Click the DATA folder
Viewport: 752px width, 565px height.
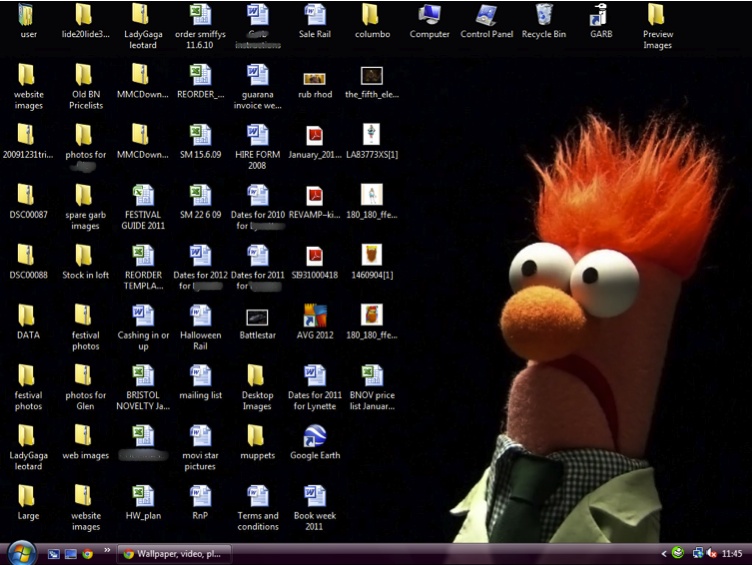(28, 322)
